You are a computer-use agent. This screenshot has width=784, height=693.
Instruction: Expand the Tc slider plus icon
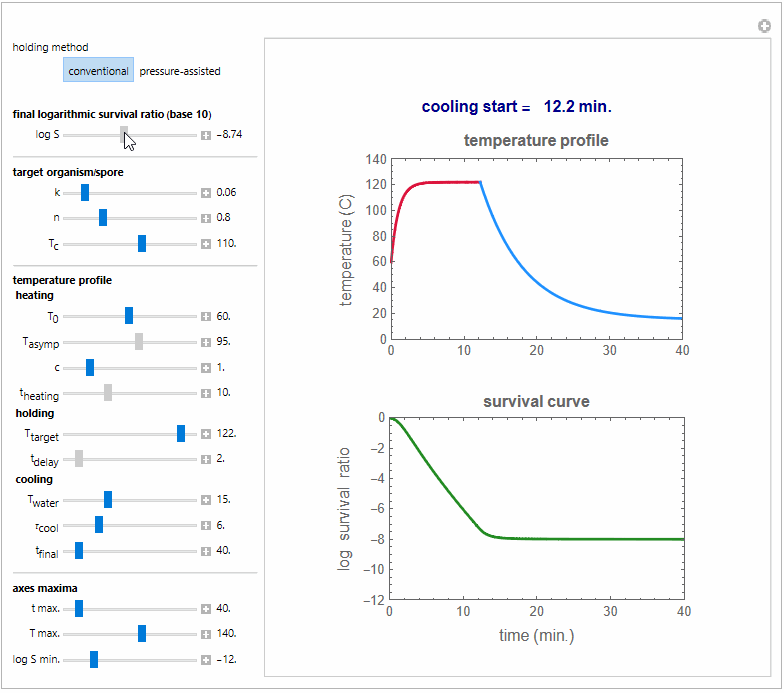(206, 244)
